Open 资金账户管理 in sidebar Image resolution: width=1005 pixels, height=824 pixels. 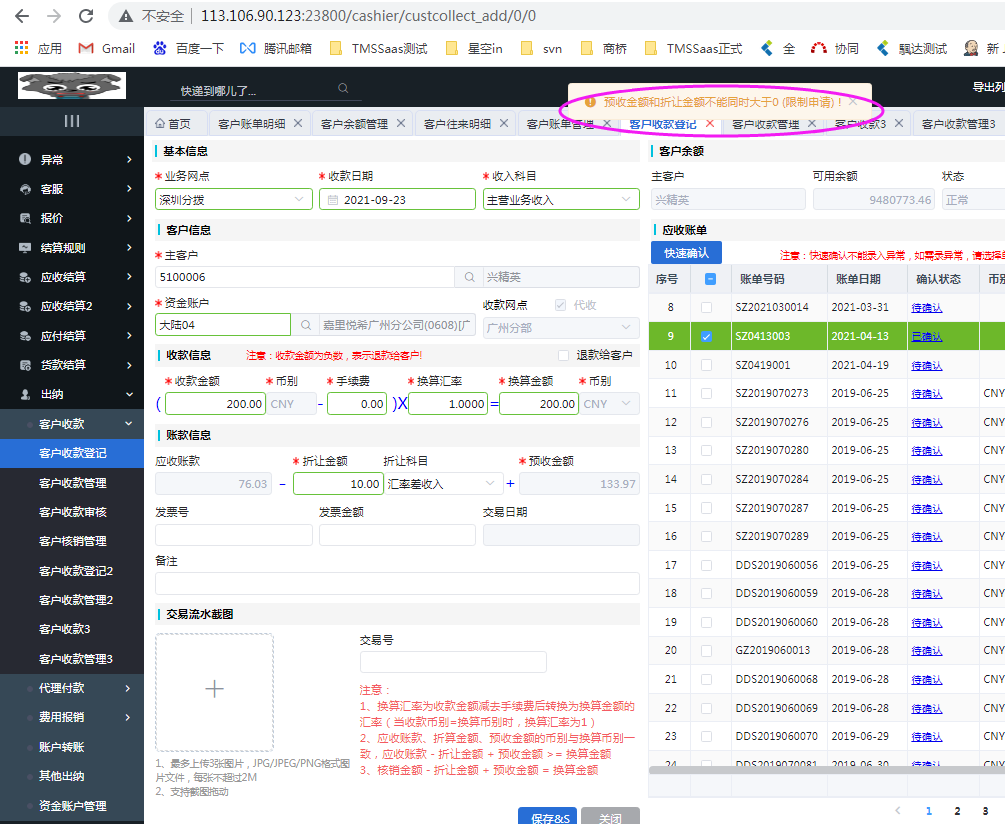(72, 806)
